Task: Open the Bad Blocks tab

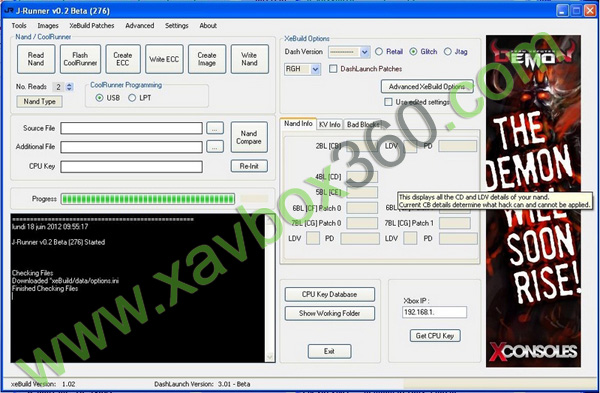Action: [363, 125]
